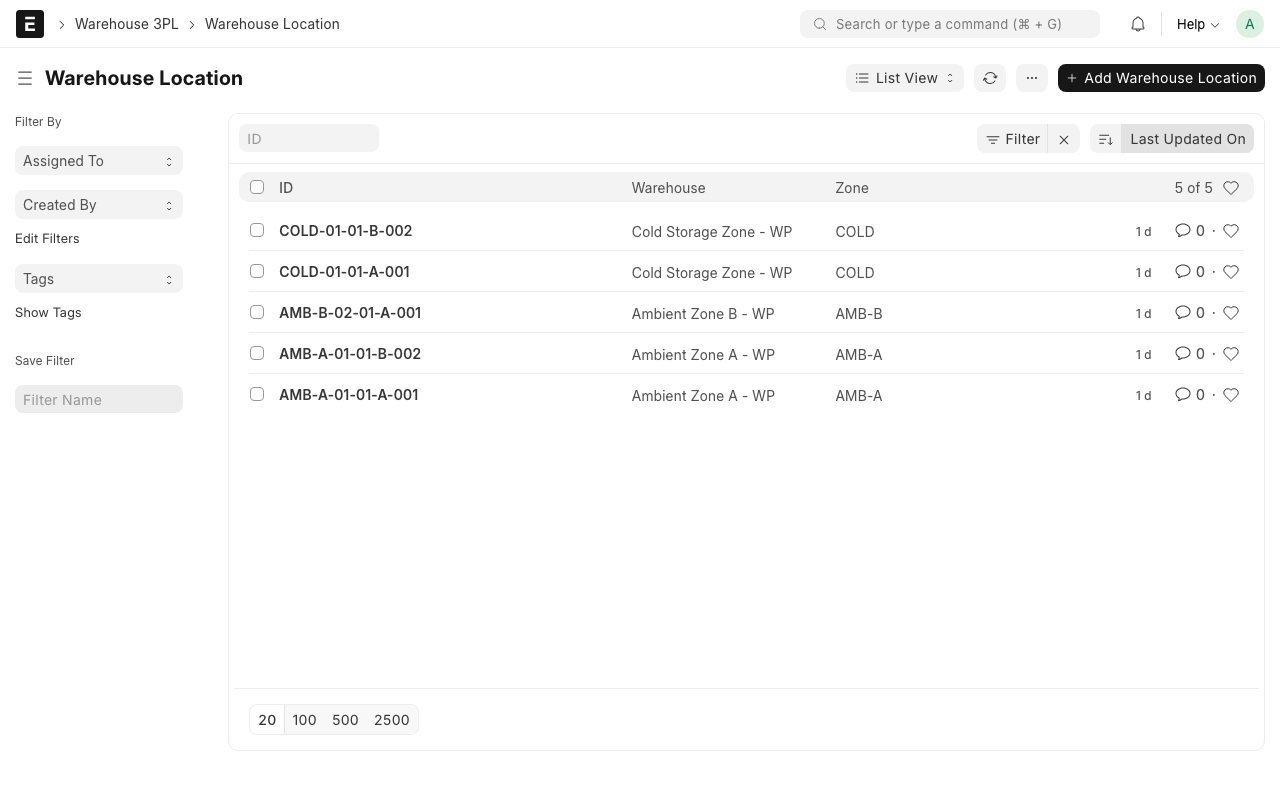Refresh the warehouse location list

(x=990, y=78)
